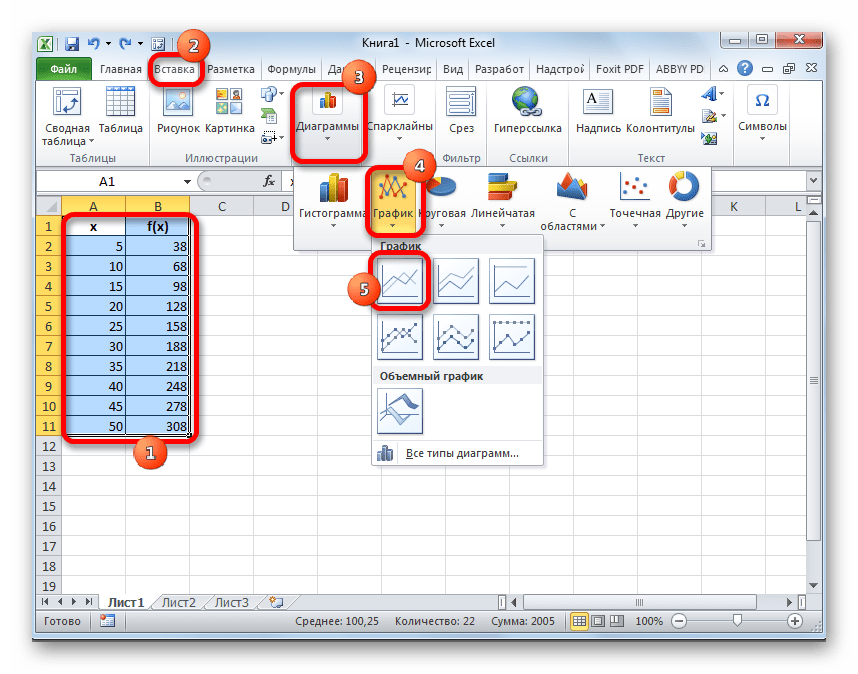Open the Сводная таблица dropdown arrow
Image resolution: width=858 pixels, height=674 pixels.
click(x=91, y=141)
